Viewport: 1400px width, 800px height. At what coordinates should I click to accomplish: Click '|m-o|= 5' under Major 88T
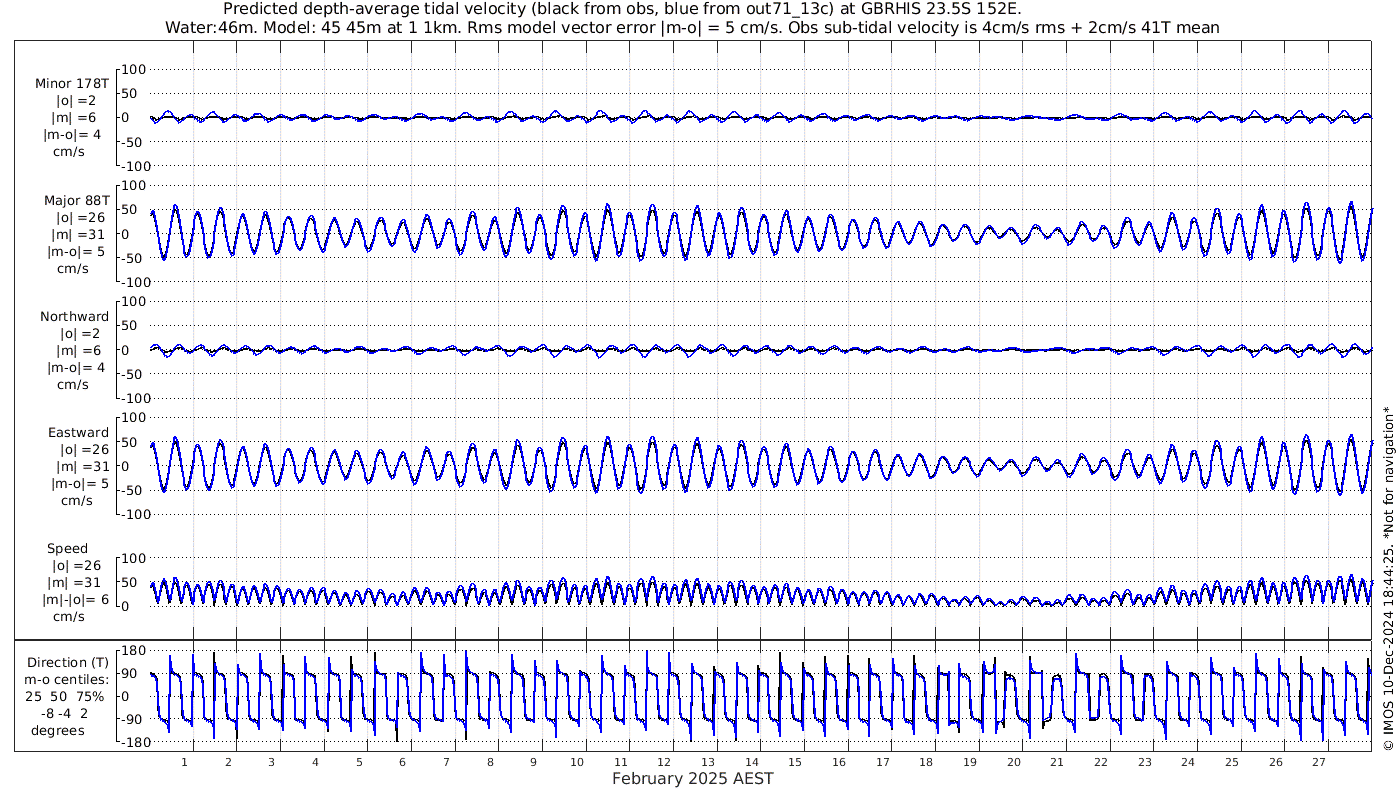click(x=76, y=251)
